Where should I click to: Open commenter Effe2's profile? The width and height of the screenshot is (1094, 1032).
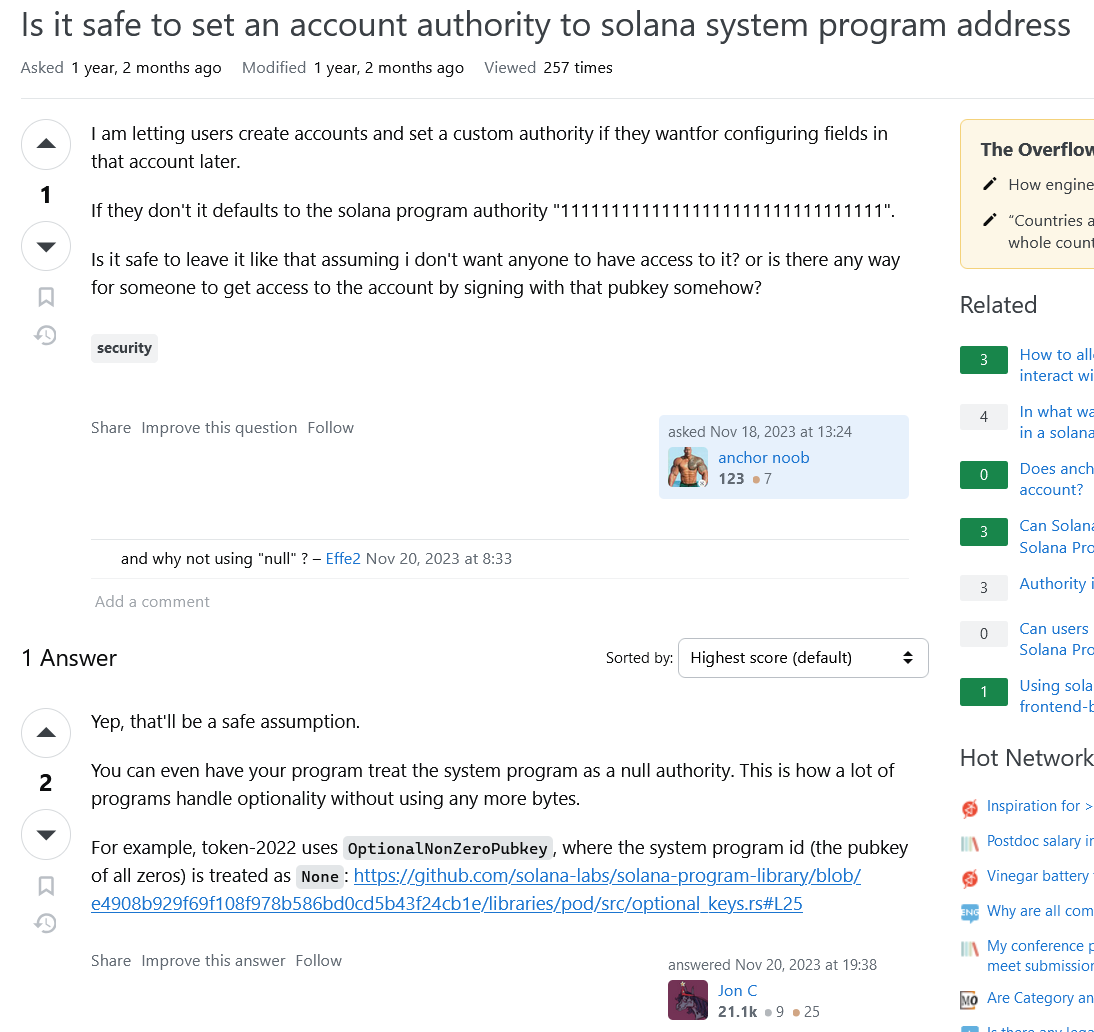coord(343,558)
